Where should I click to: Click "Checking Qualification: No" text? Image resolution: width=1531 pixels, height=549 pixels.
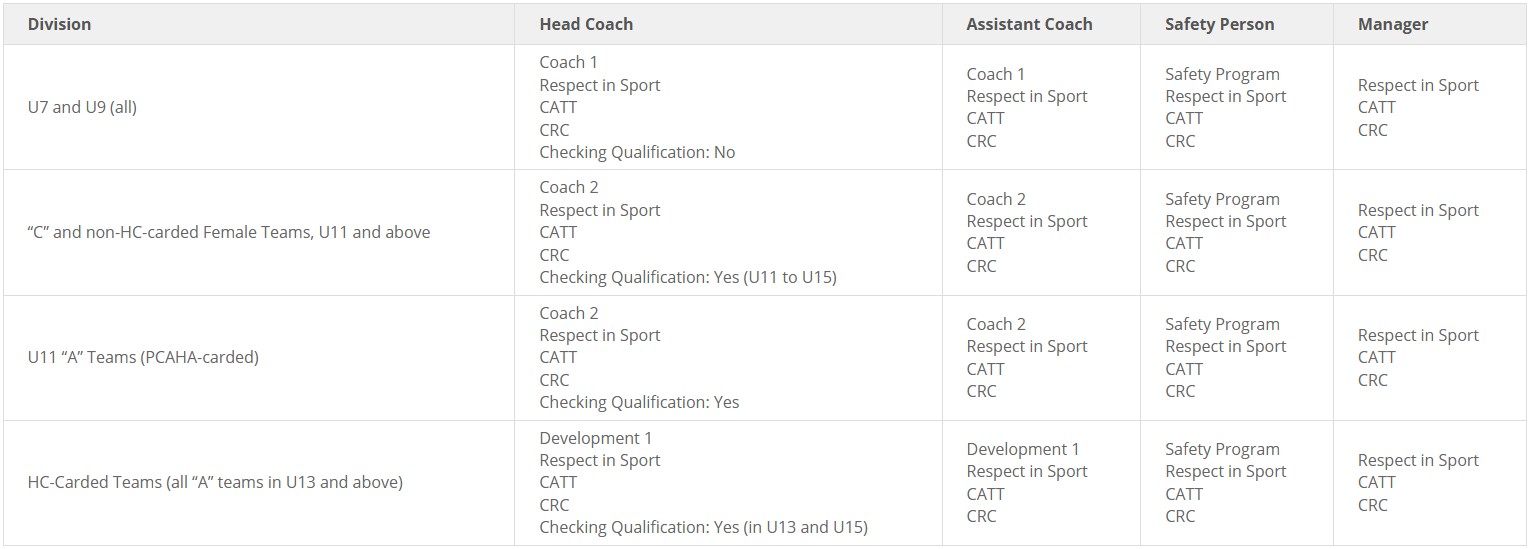tap(637, 152)
